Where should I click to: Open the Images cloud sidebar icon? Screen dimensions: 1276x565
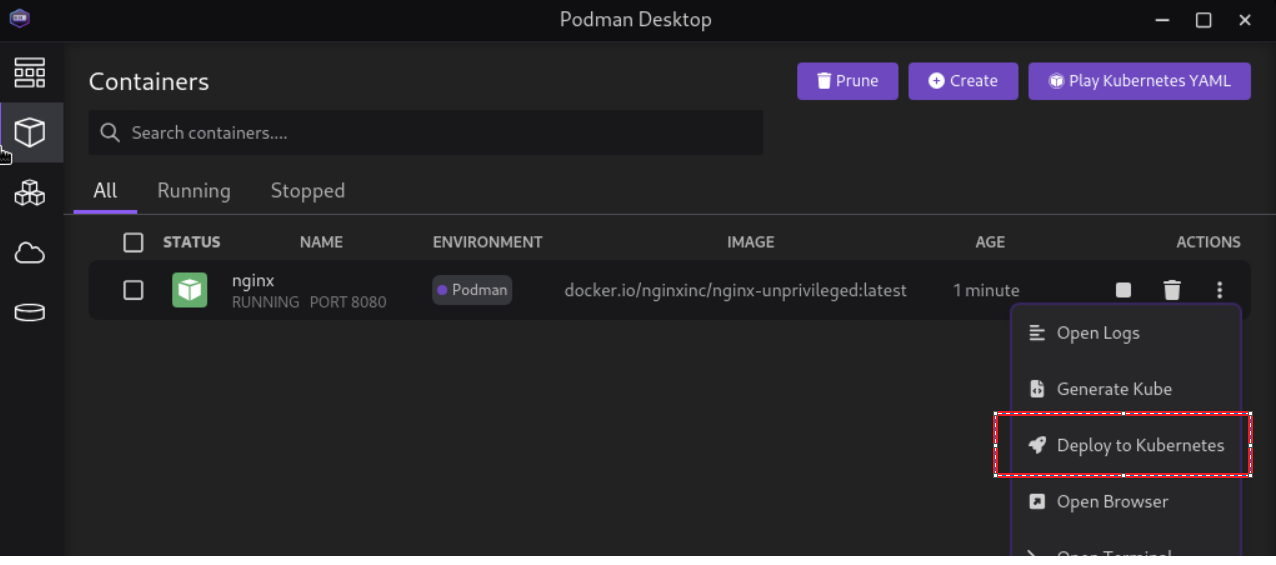coord(30,254)
